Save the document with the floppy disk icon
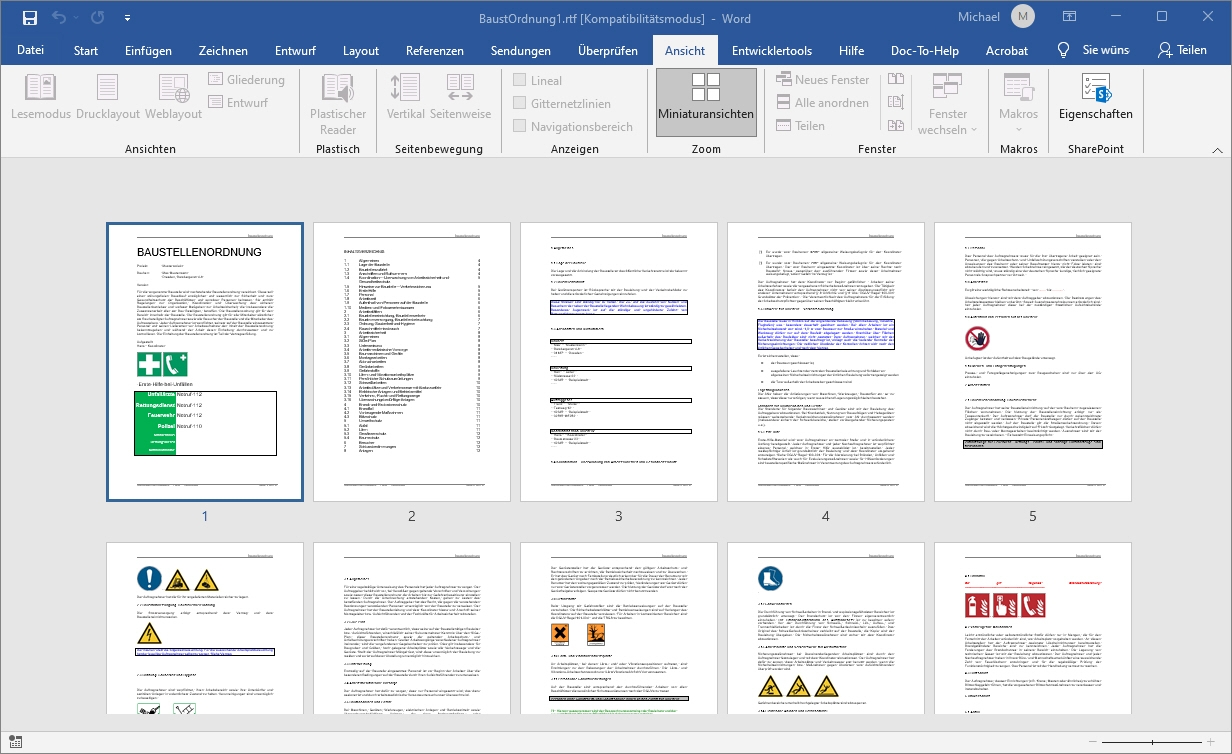The width and height of the screenshot is (1232, 754). click(x=30, y=18)
